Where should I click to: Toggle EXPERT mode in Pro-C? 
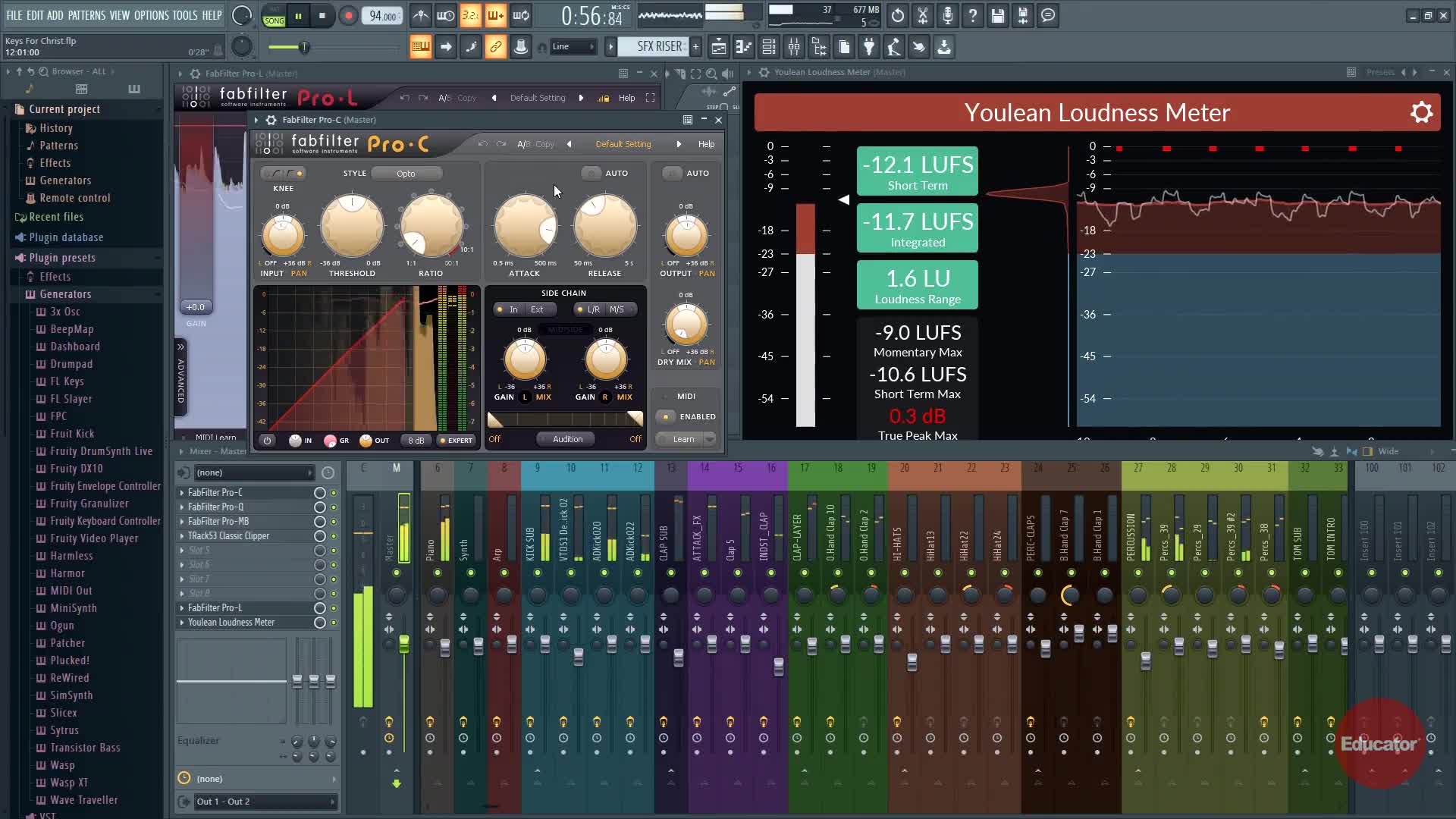click(x=455, y=440)
